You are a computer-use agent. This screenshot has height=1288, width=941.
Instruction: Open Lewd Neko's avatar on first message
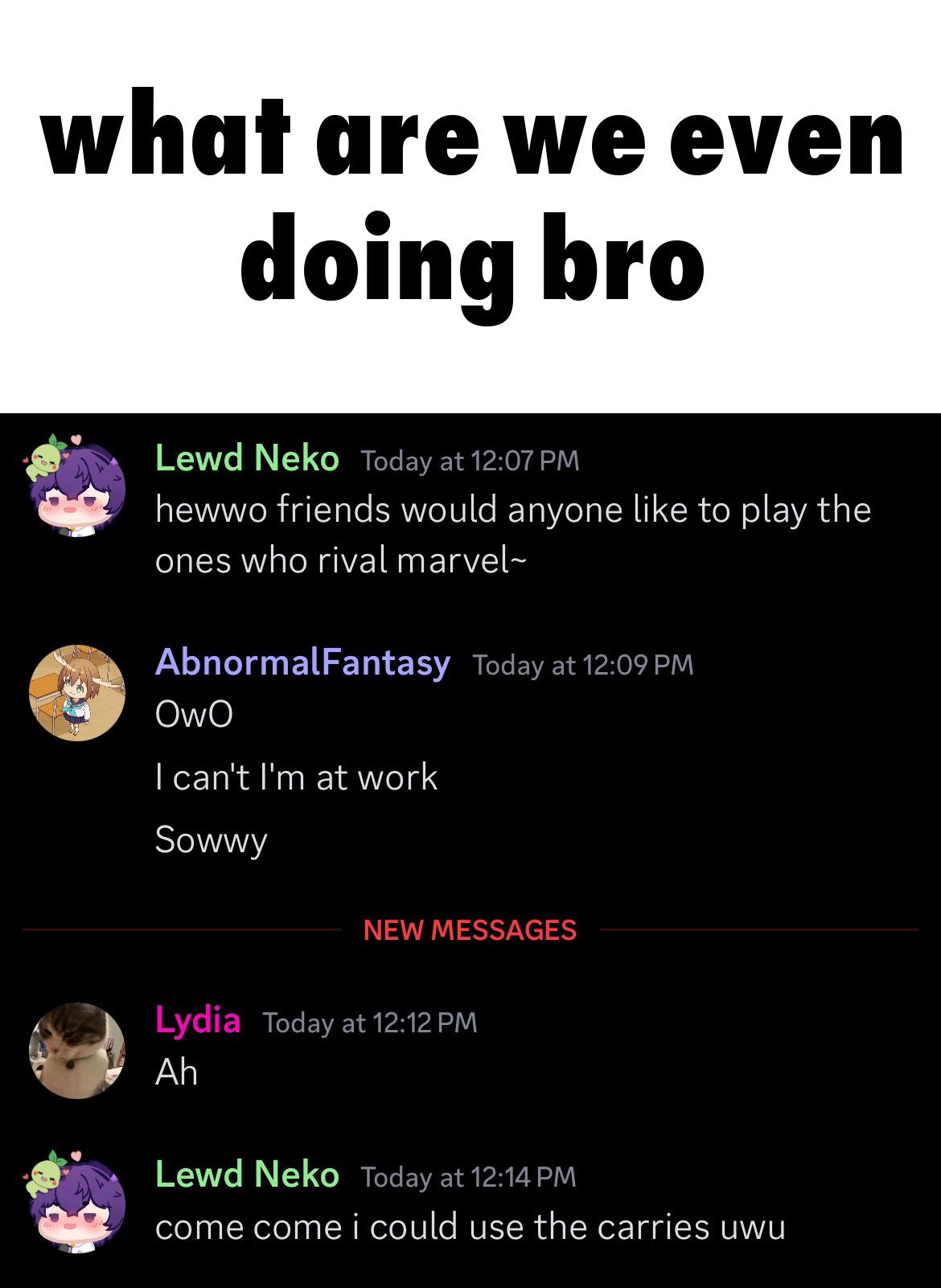pos(76,486)
